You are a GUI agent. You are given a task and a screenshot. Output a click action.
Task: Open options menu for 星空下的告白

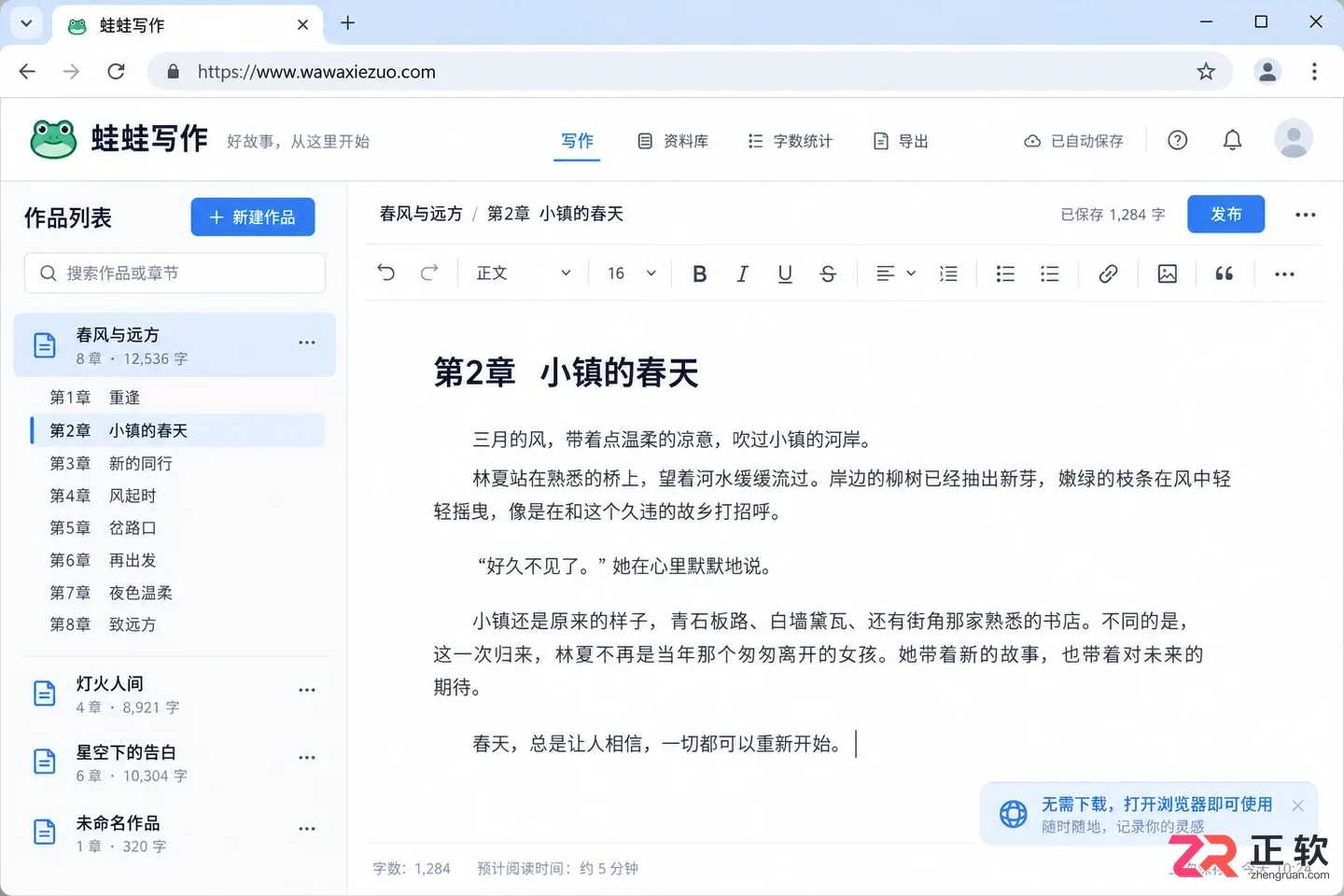pos(307,757)
